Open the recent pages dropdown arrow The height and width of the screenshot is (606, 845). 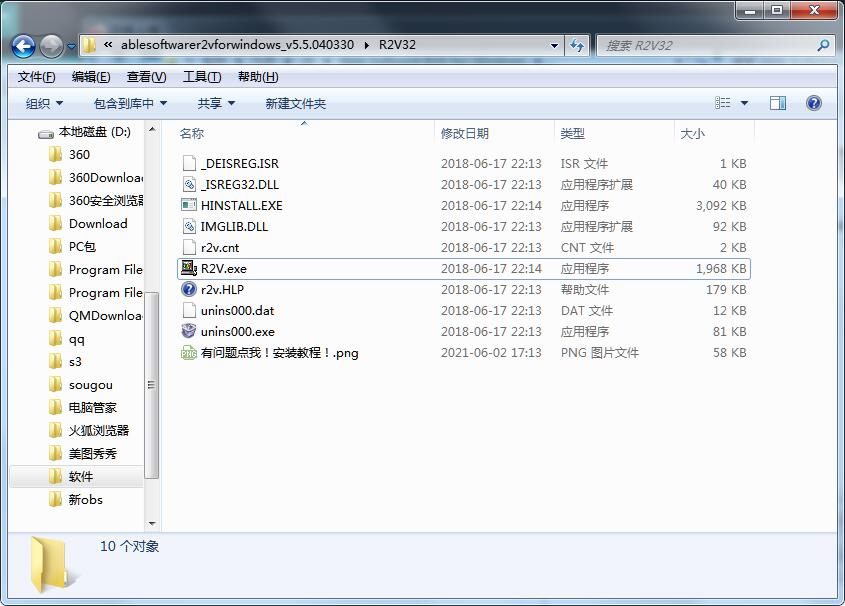pyautogui.click(x=71, y=46)
